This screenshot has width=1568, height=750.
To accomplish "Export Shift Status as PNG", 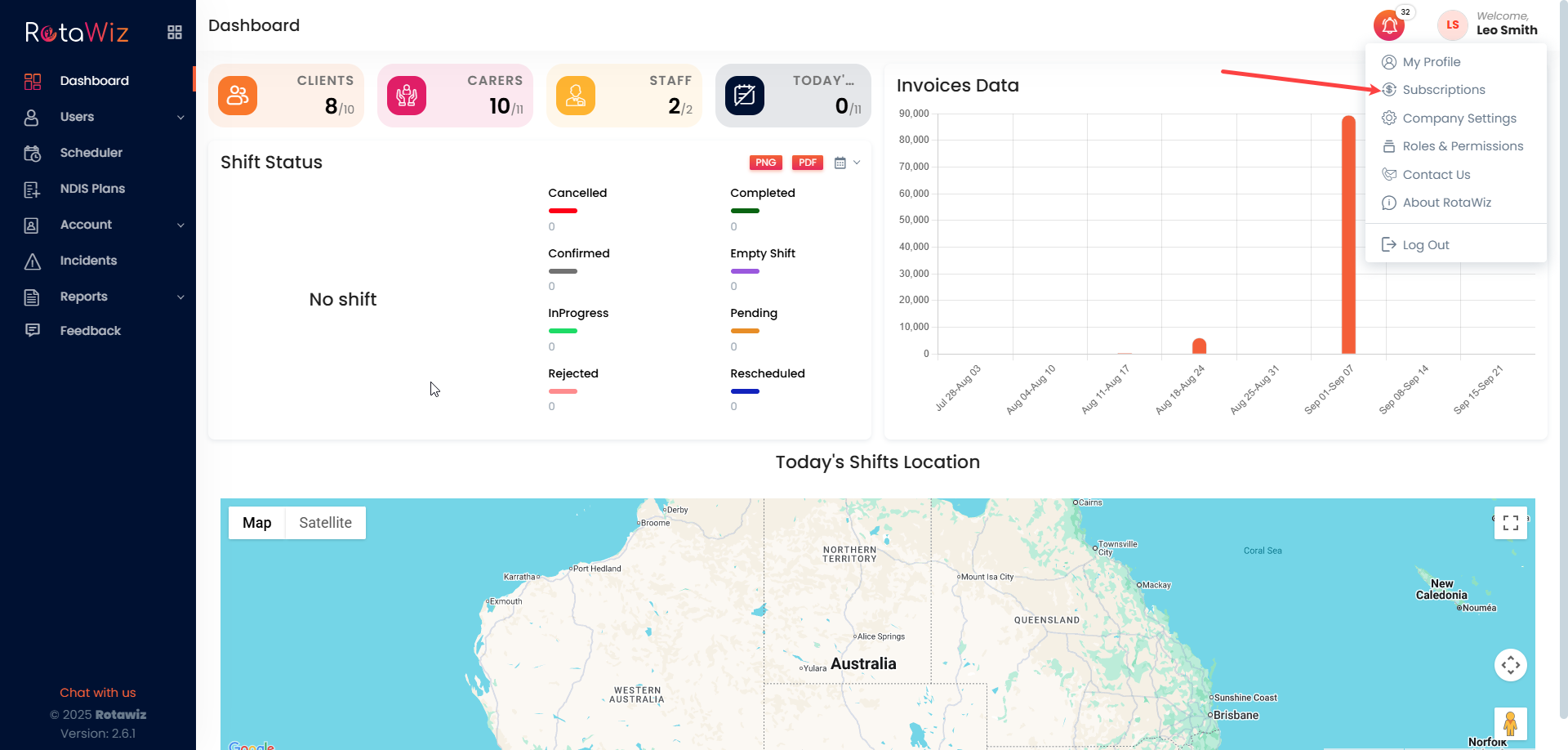I will pos(765,163).
